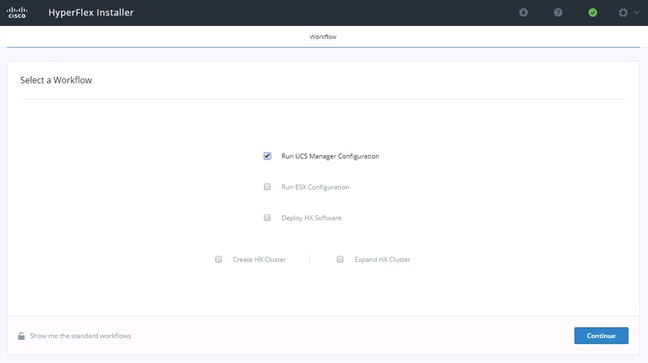
Task: Open the help question mark icon
Action: [558, 12]
